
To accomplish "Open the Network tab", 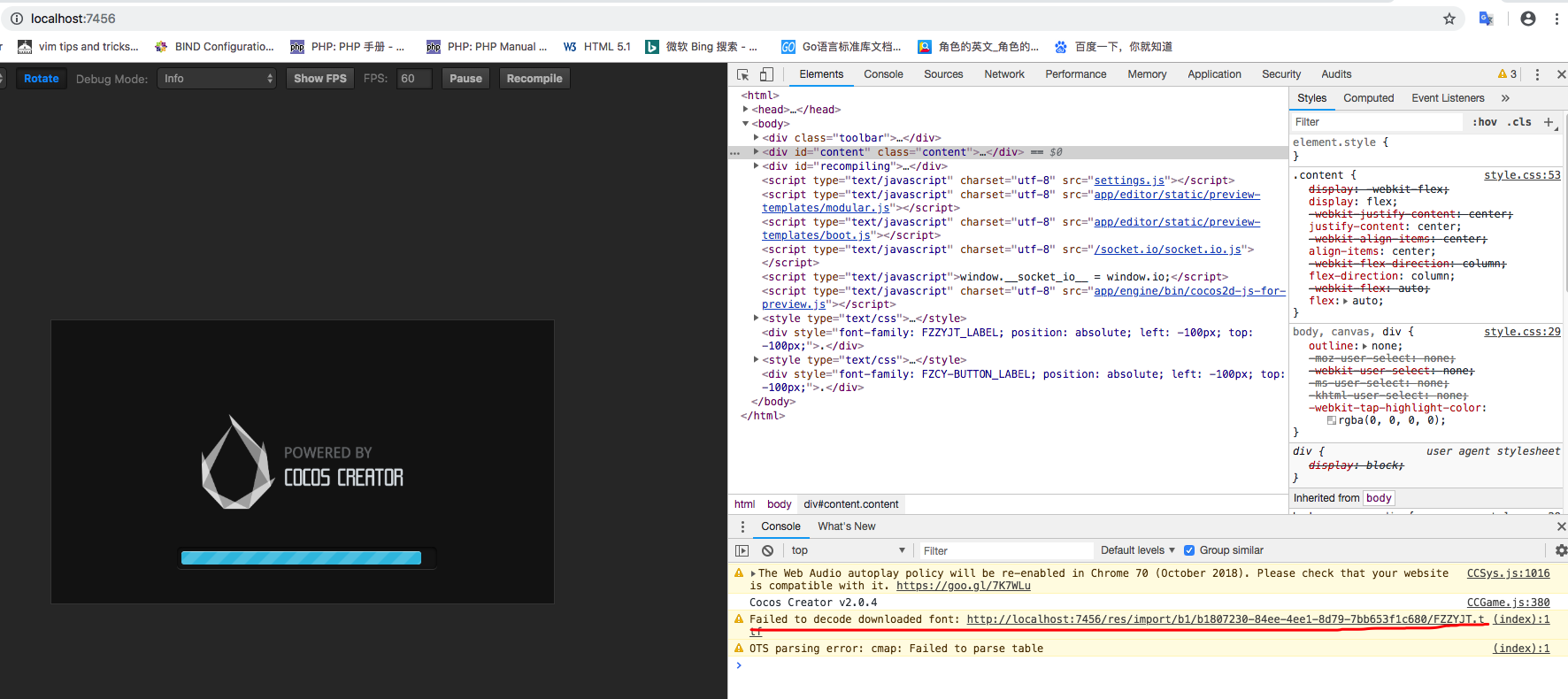I will 1004,74.
